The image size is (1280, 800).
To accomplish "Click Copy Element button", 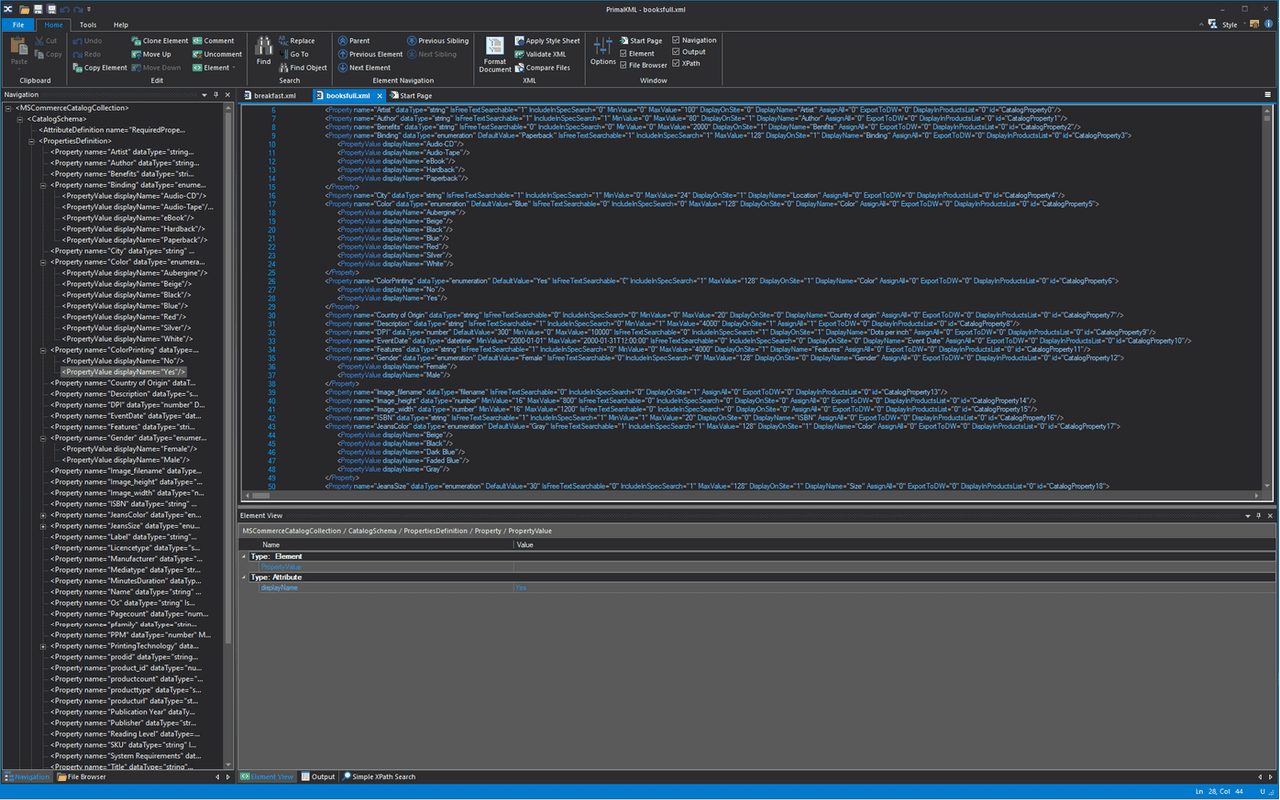I will click(x=100, y=68).
